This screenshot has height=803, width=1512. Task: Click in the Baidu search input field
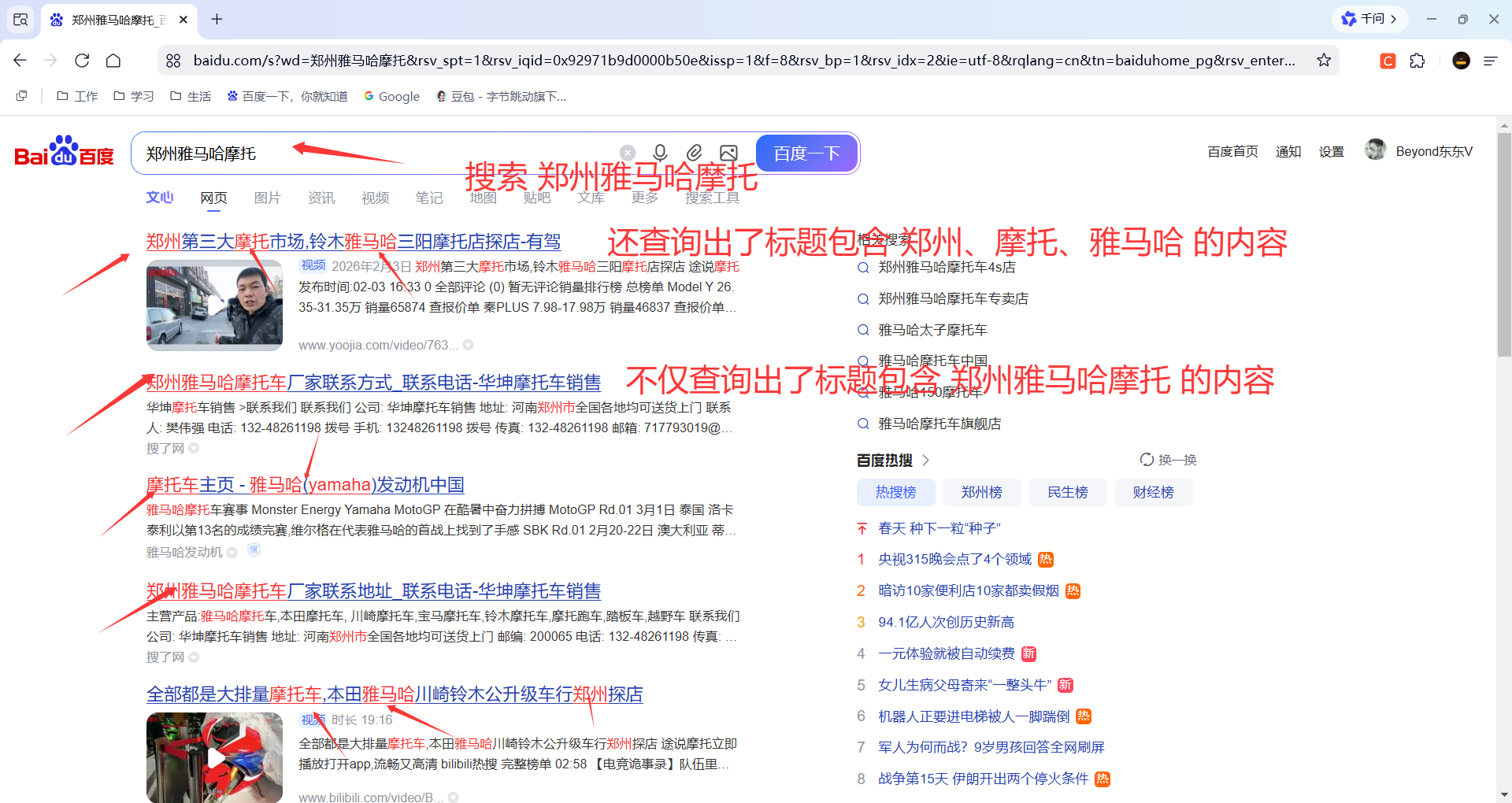tap(378, 154)
